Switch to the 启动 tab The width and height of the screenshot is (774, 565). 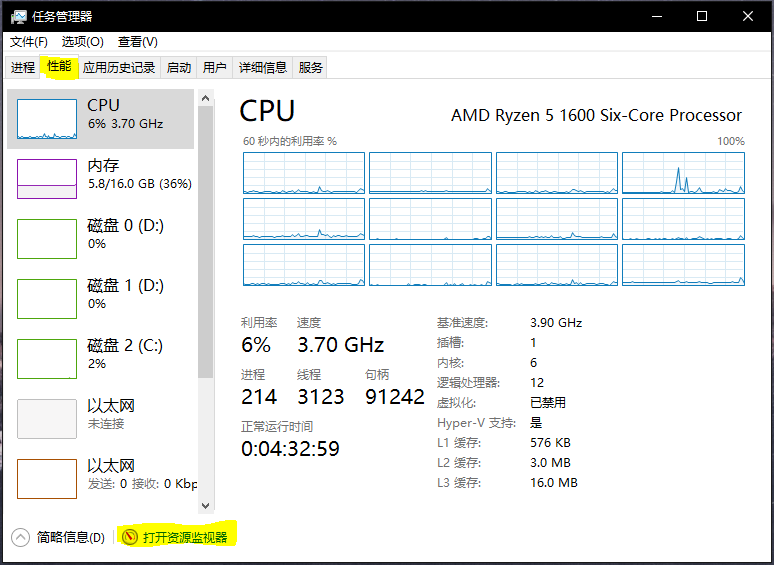(x=179, y=68)
